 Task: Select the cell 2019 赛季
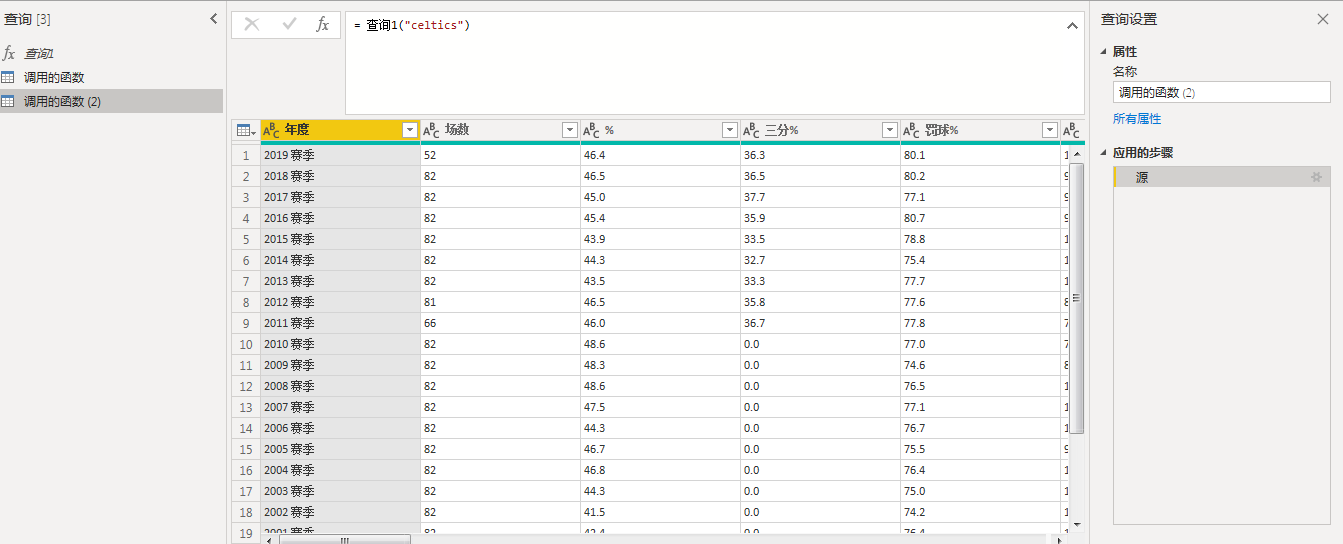(340, 155)
